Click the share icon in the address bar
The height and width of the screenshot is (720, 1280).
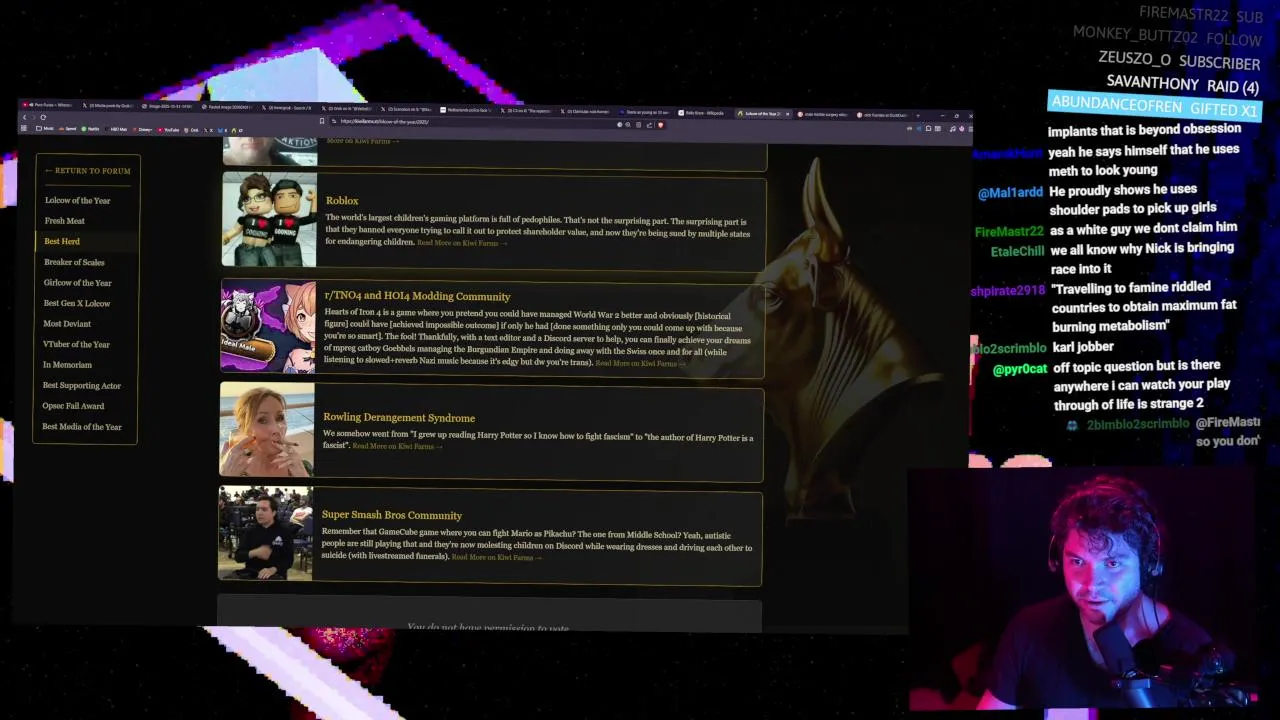(649, 125)
